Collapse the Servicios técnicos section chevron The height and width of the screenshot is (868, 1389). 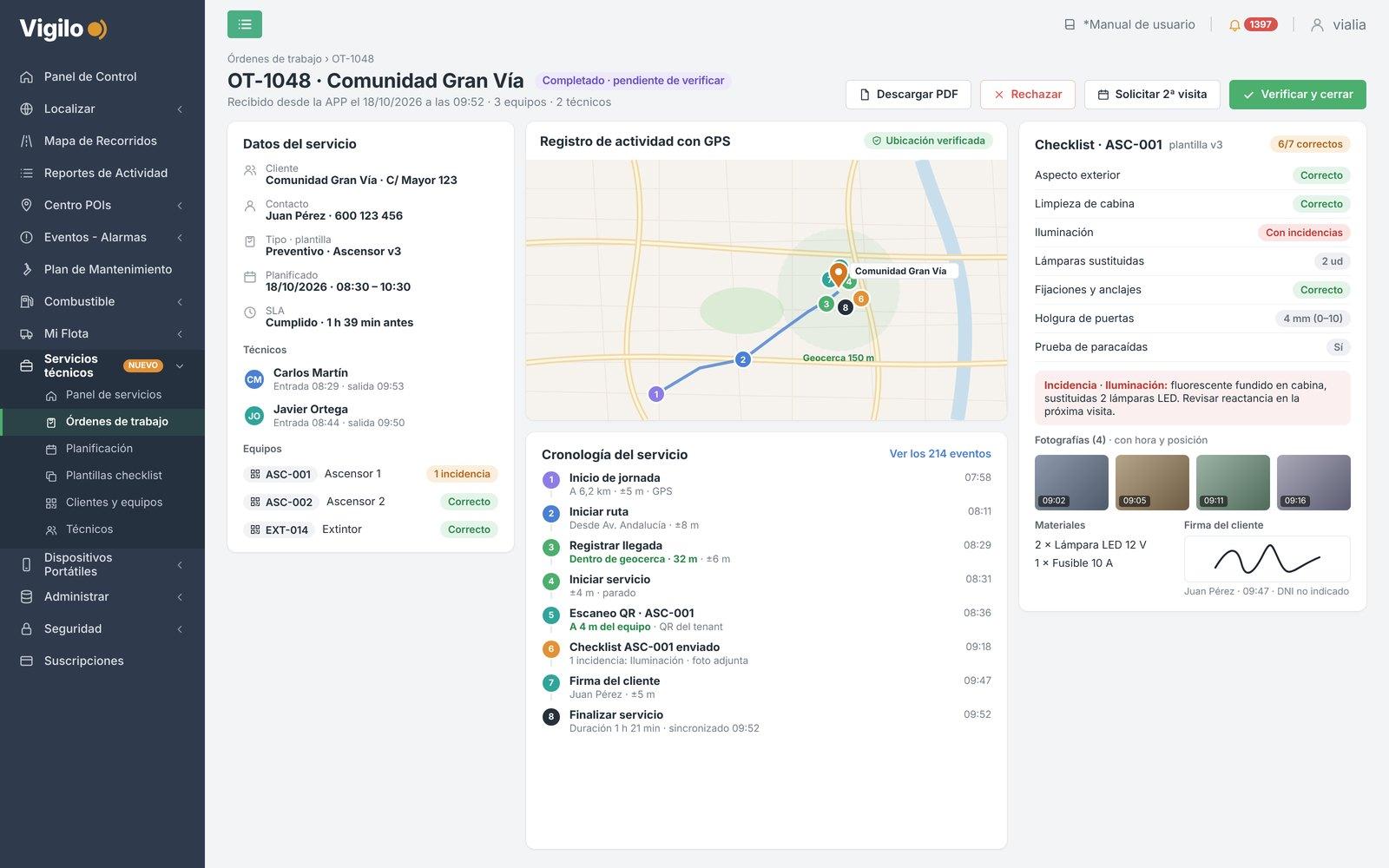180,366
